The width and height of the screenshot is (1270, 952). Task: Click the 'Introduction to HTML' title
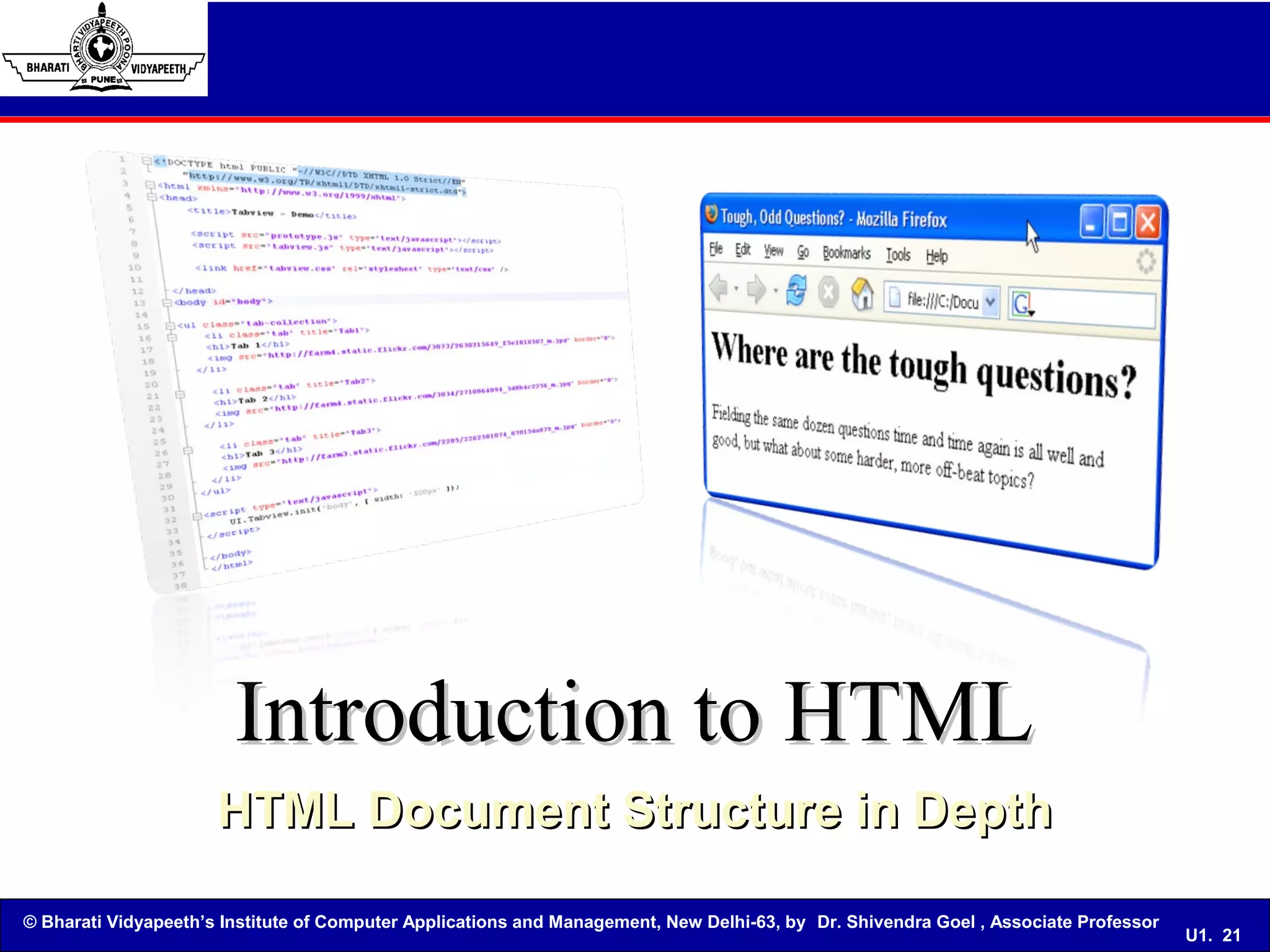(634, 712)
